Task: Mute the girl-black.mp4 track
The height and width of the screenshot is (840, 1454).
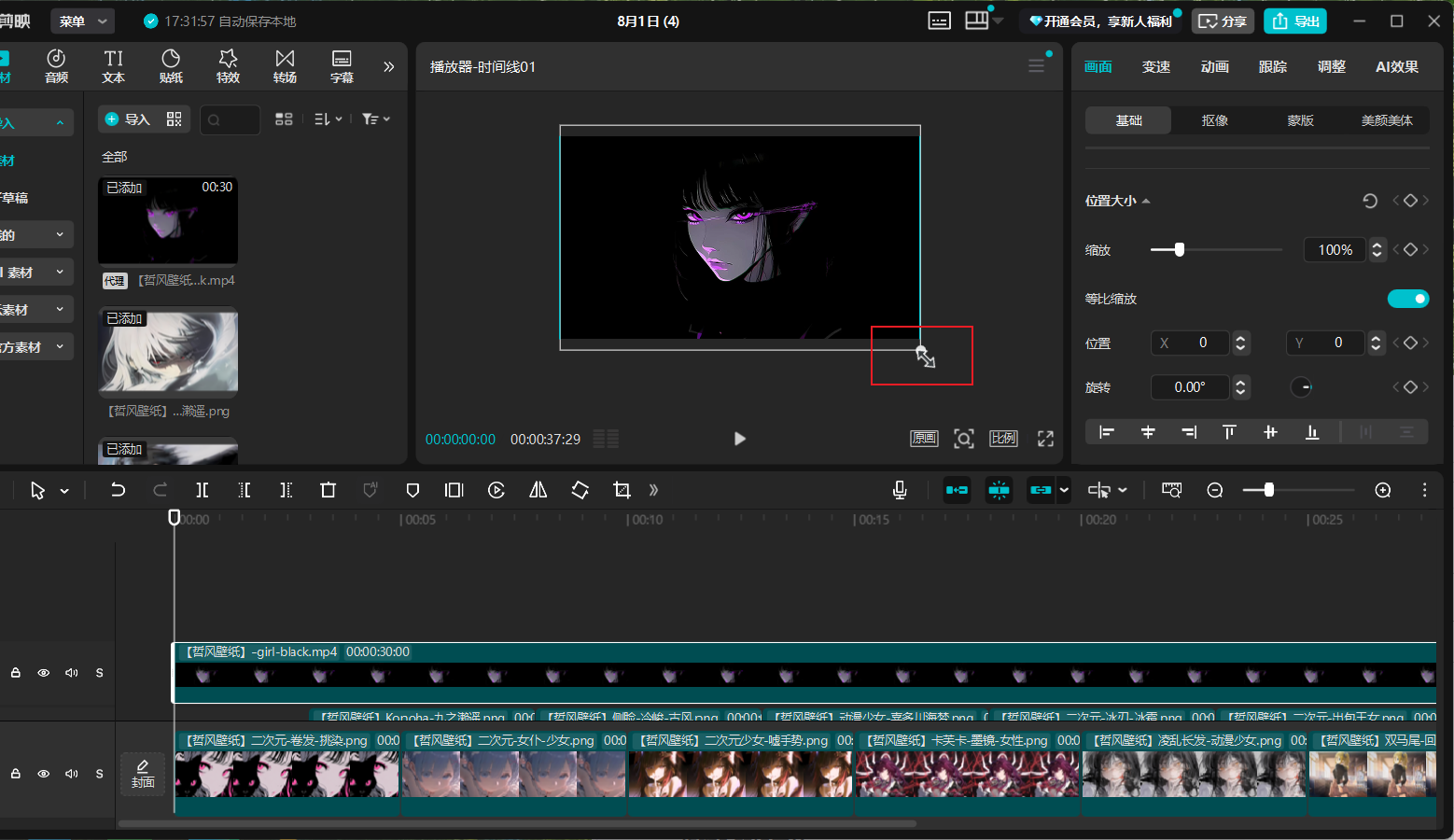Action: pyautogui.click(x=72, y=673)
